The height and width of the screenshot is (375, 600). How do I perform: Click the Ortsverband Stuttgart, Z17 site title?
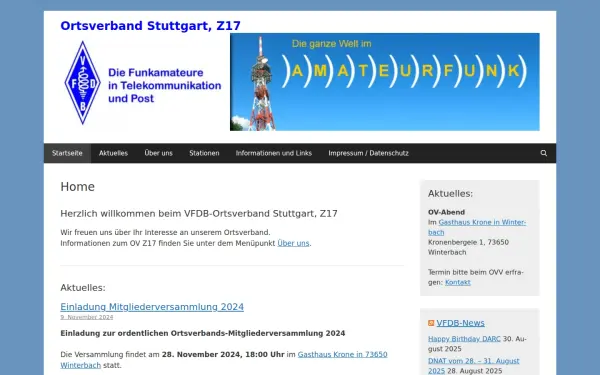click(150, 26)
